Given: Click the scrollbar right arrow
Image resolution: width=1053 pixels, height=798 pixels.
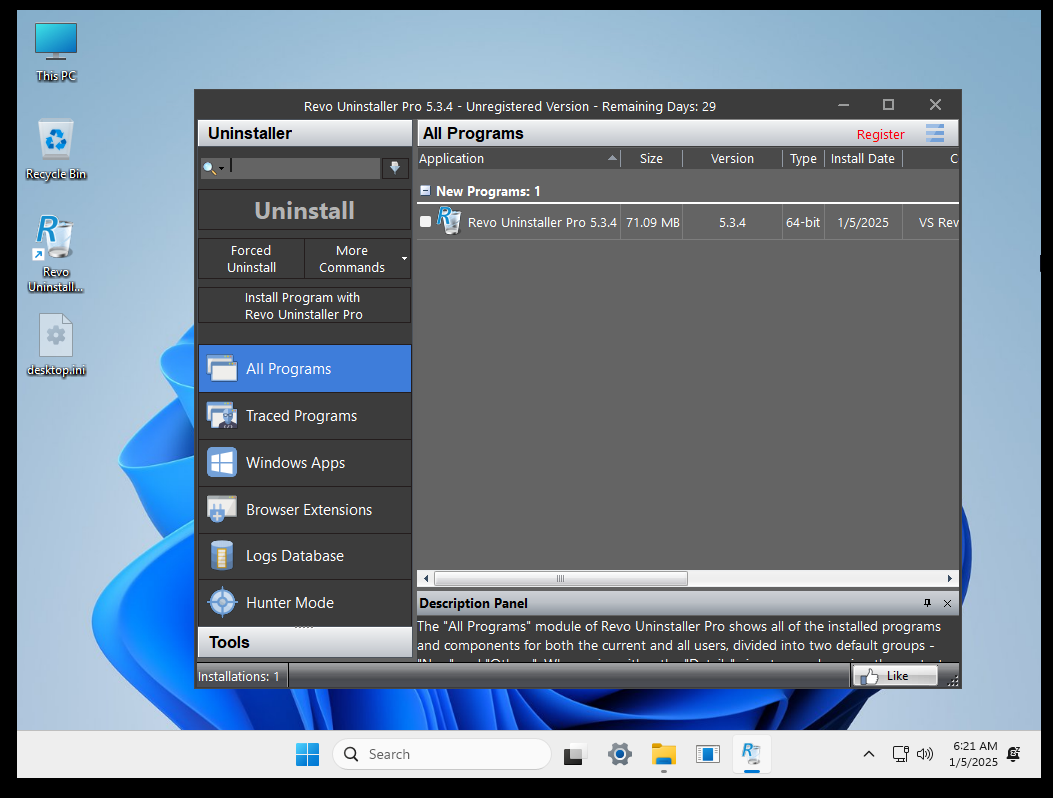Looking at the screenshot, I should pos(950,578).
